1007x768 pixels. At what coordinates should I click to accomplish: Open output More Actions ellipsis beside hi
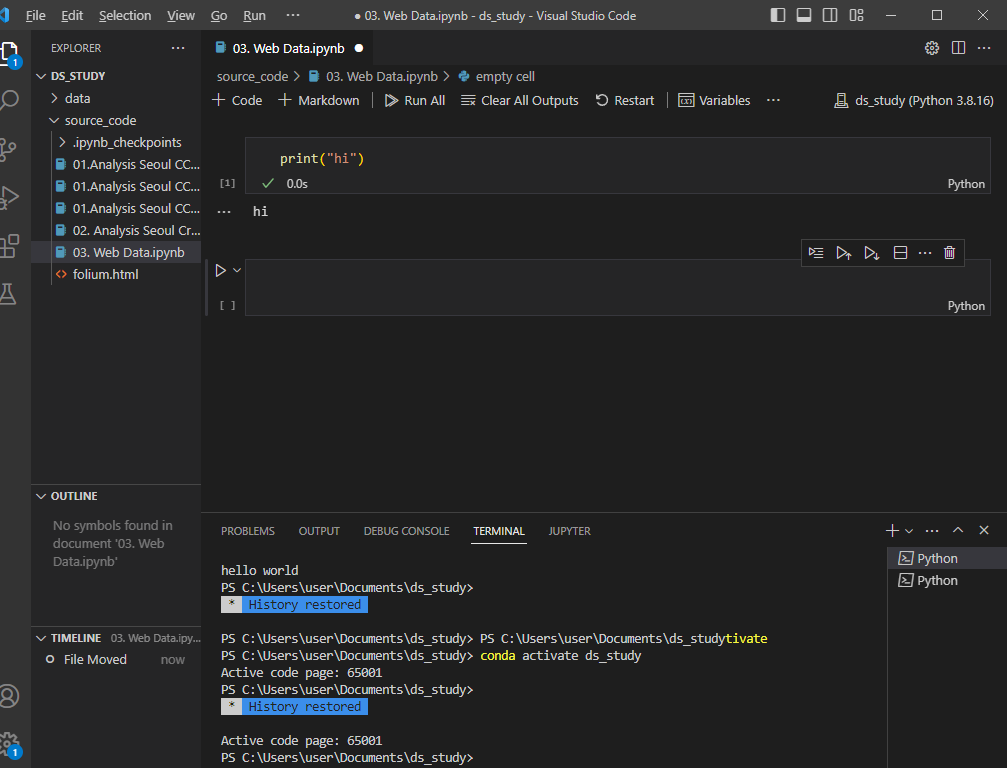point(223,211)
